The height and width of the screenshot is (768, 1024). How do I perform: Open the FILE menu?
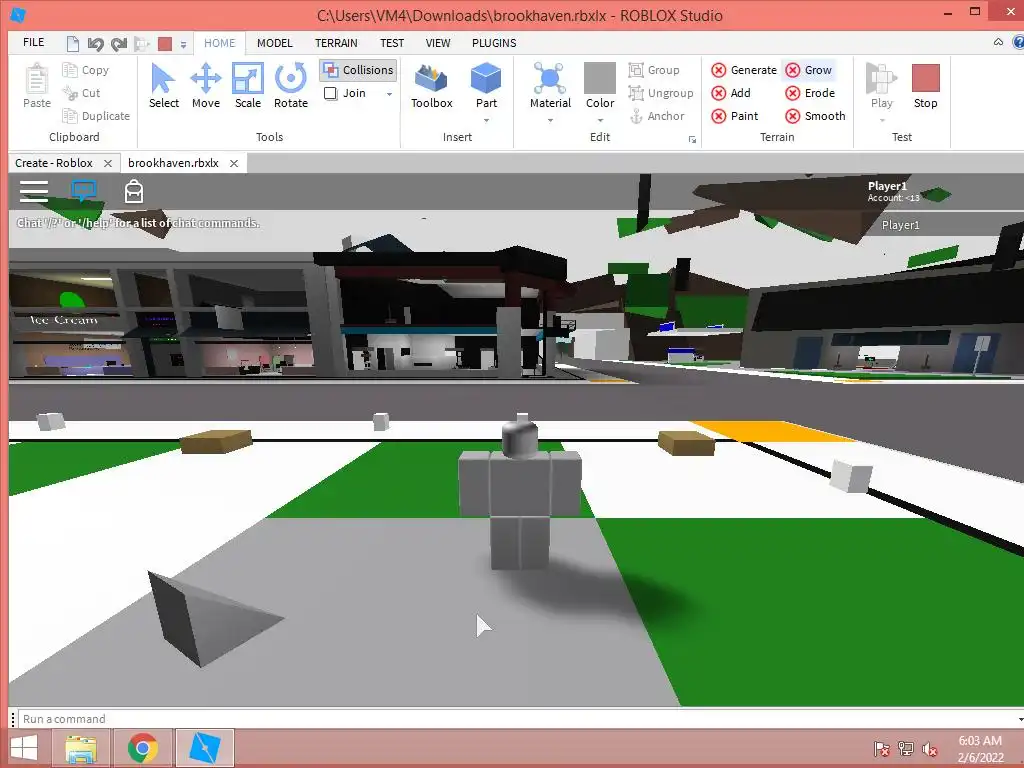point(33,42)
